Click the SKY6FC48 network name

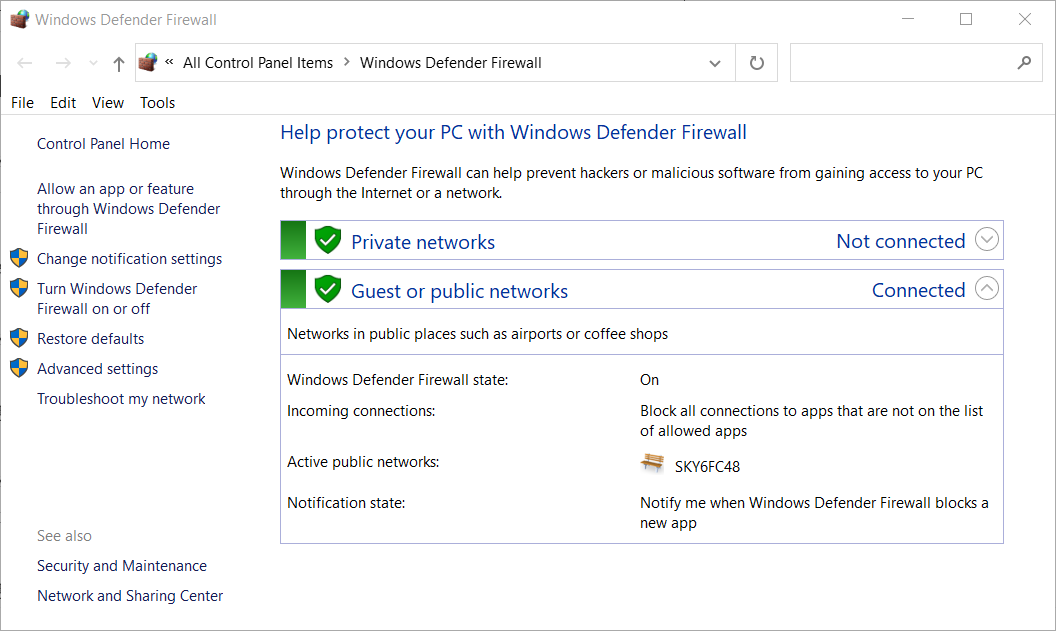pyautogui.click(x=707, y=467)
